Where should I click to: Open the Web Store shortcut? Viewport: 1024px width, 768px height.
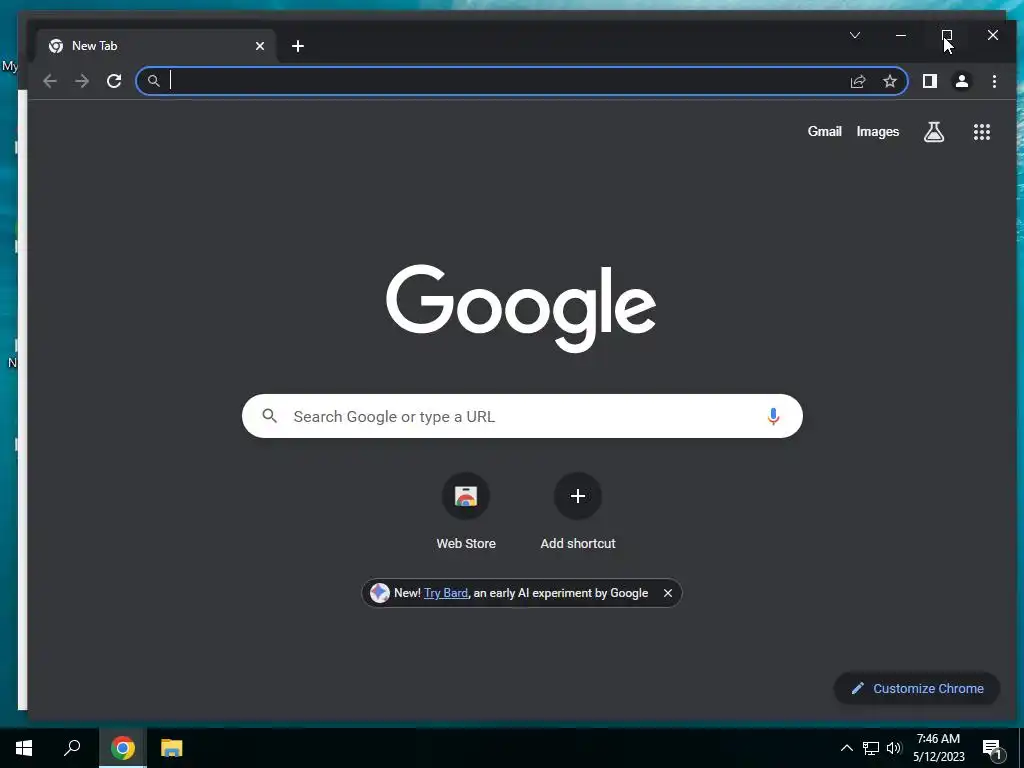click(466, 513)
